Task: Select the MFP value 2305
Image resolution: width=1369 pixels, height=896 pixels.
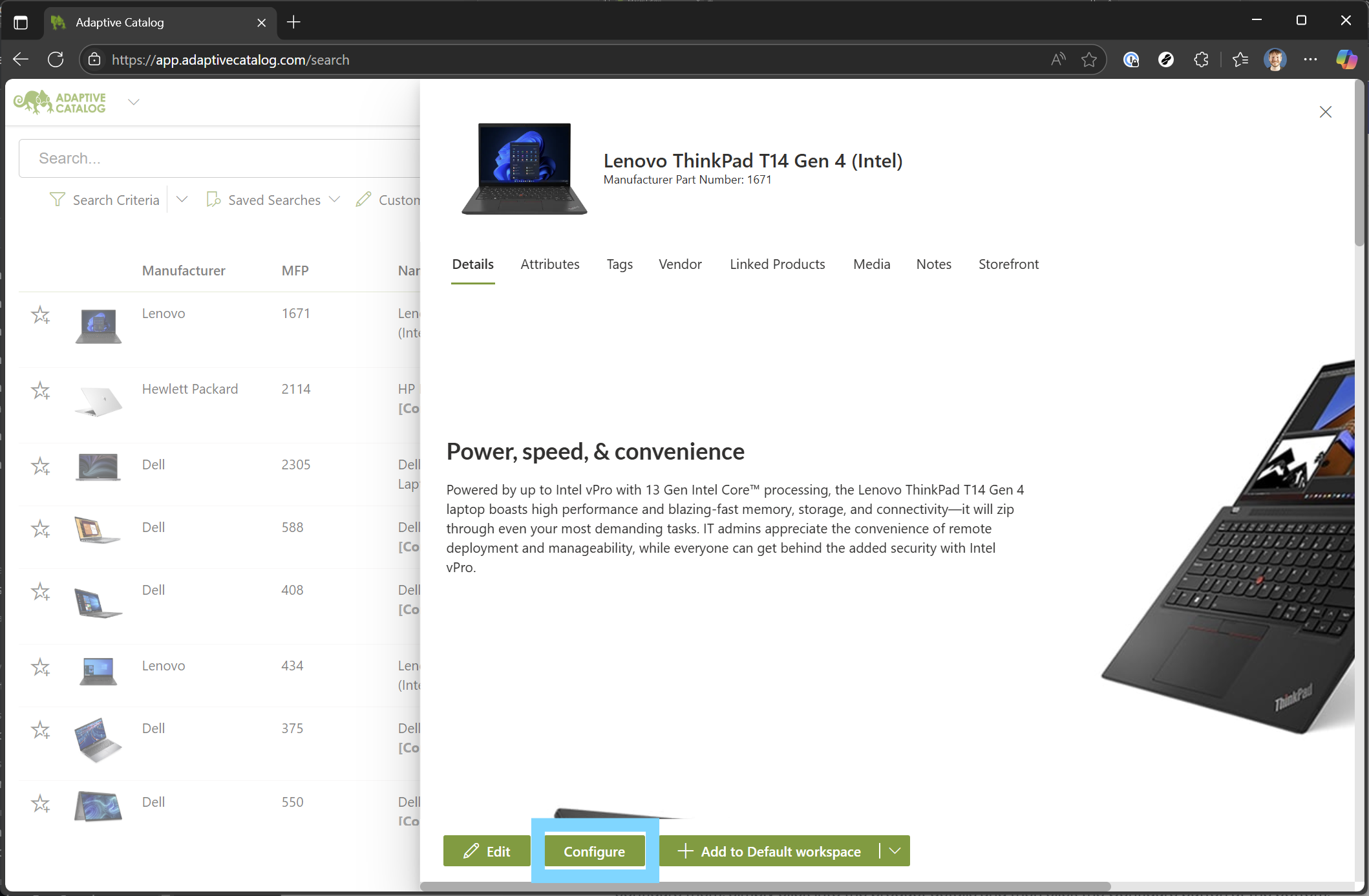Action: [x=295, y=464]
